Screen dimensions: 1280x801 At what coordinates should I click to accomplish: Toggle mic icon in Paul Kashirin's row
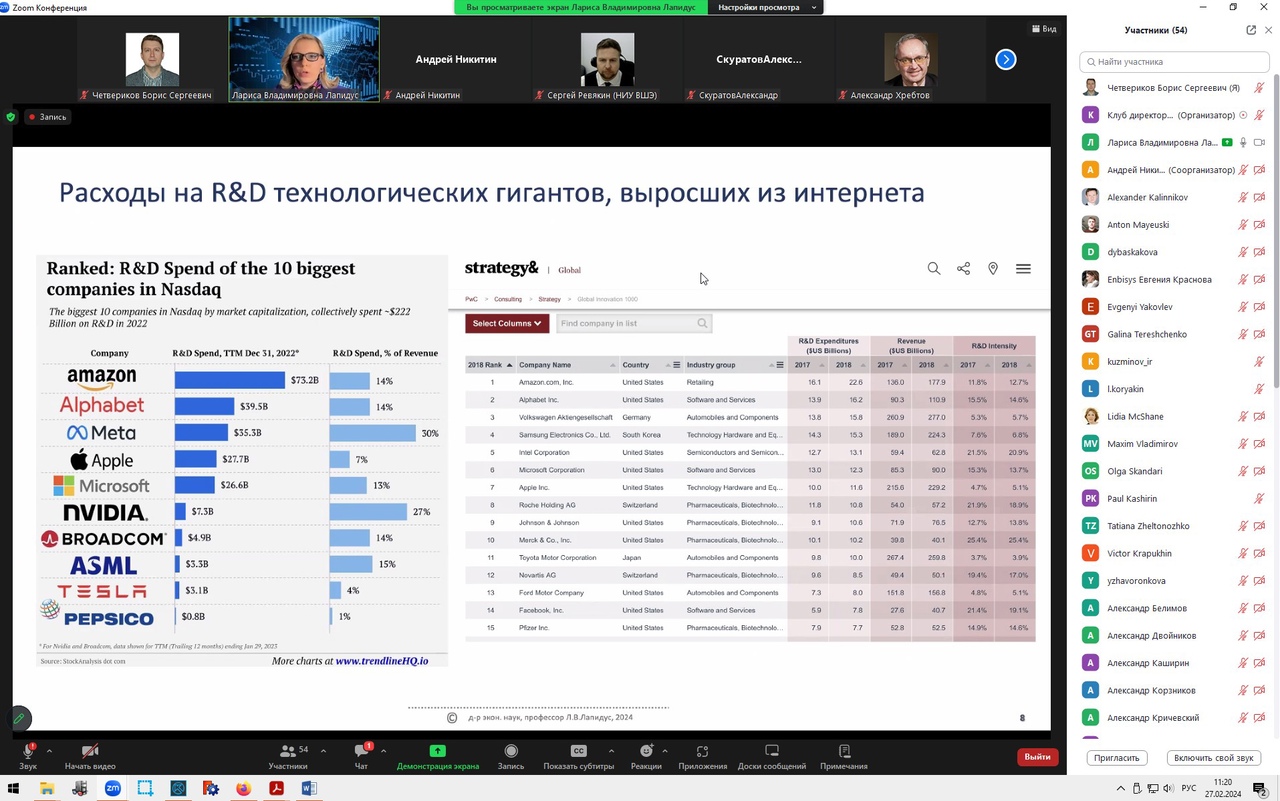[x=1260, y=498]
